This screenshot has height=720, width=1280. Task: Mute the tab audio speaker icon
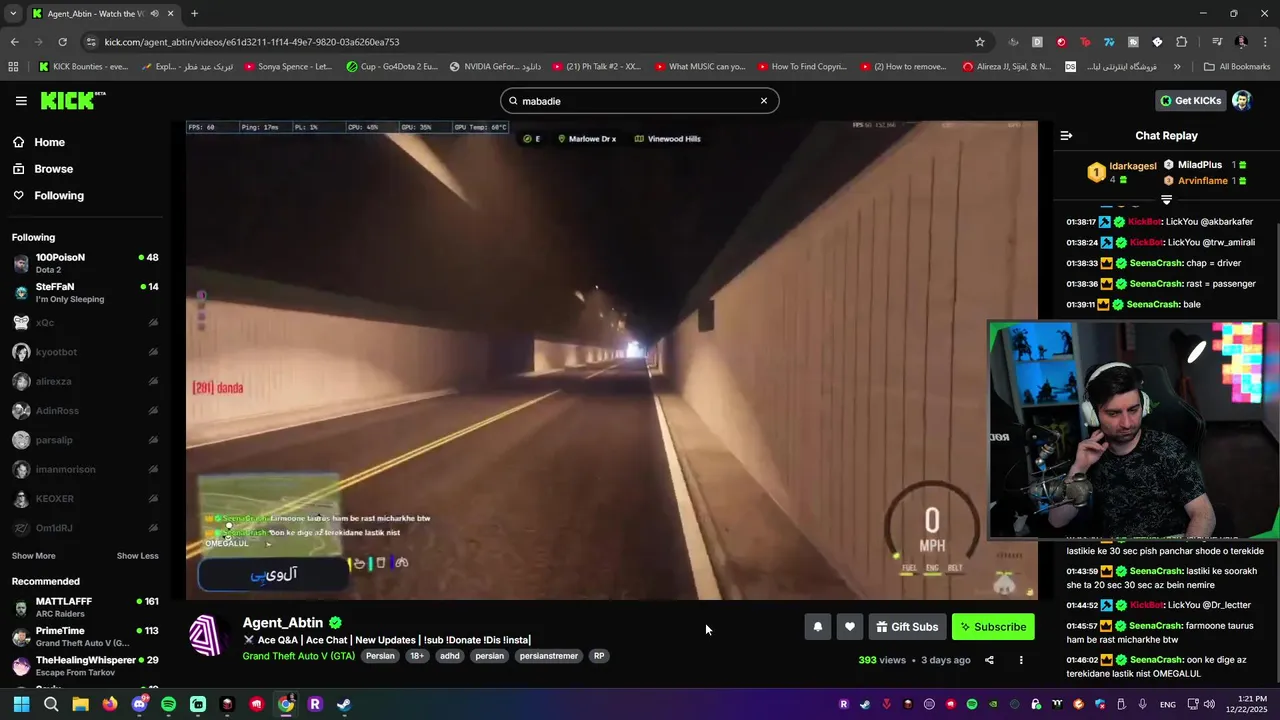(154, 14)
